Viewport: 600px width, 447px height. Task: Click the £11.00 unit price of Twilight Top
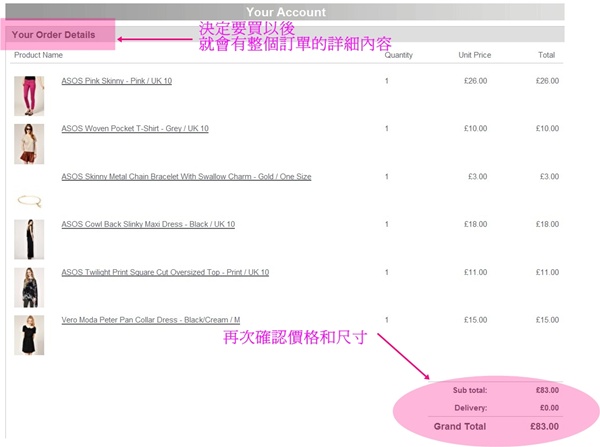(476, 272)
